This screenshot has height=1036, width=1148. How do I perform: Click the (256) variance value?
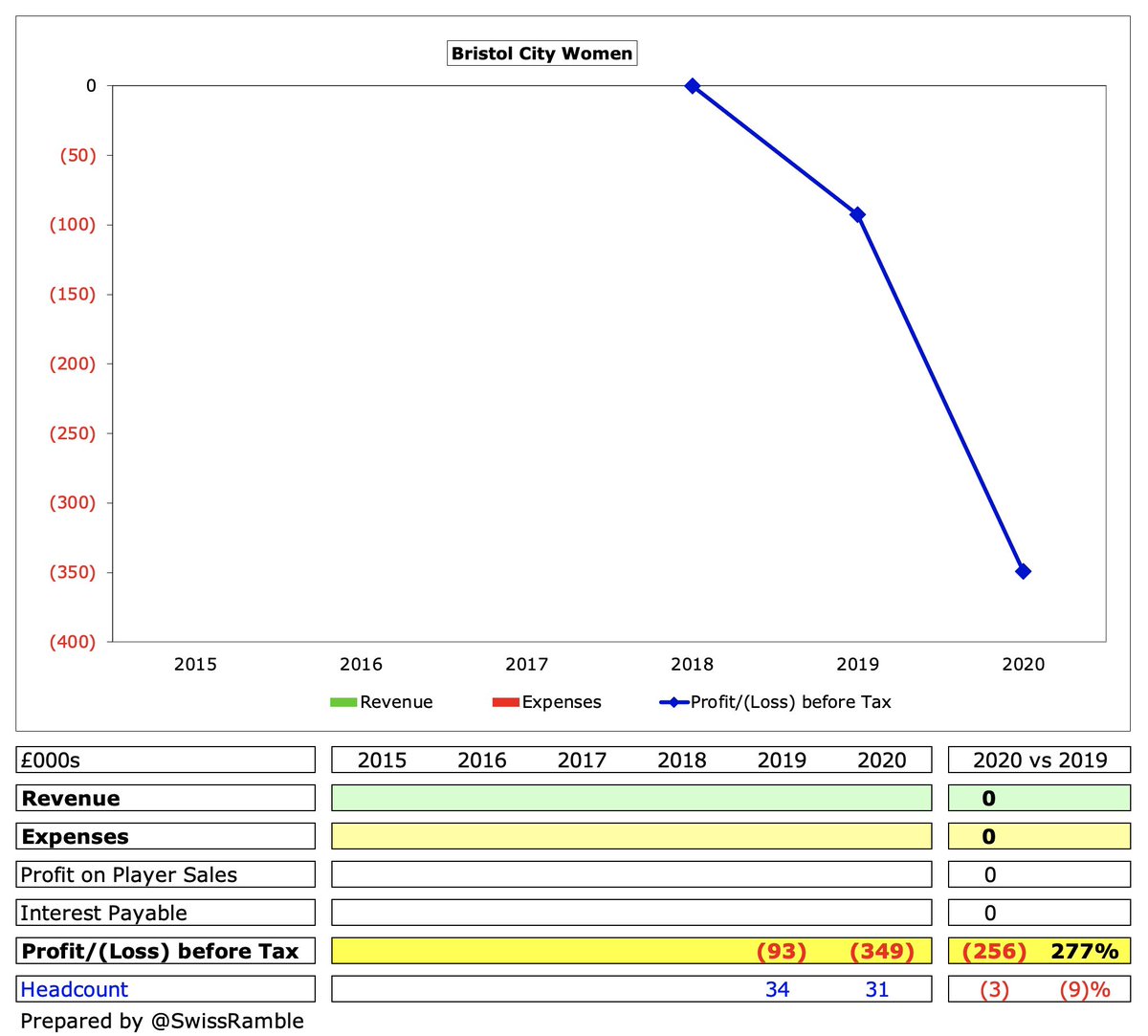pos(994,952)
